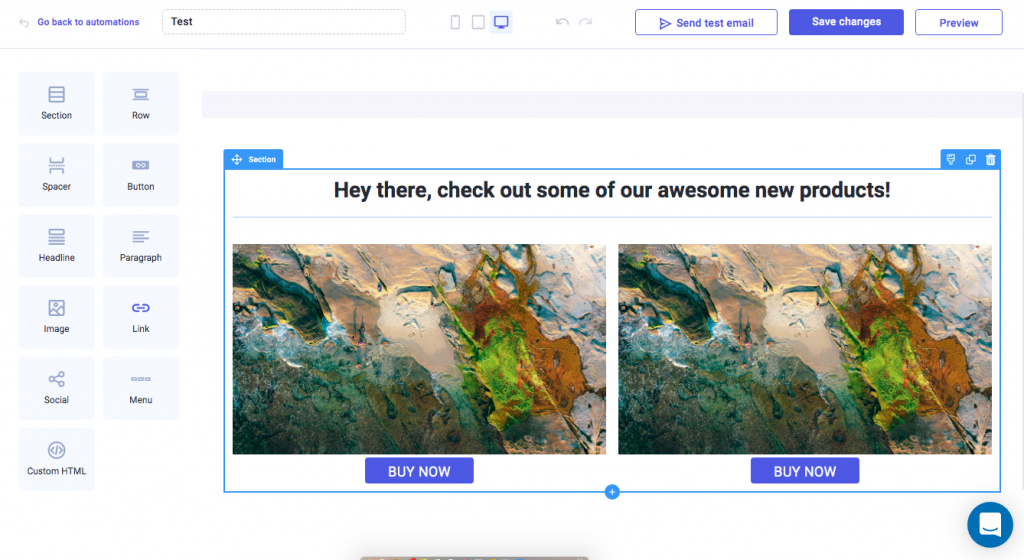The image size is (1024, 560).
Task: Select the Headline block
Action: pos(57,246)
